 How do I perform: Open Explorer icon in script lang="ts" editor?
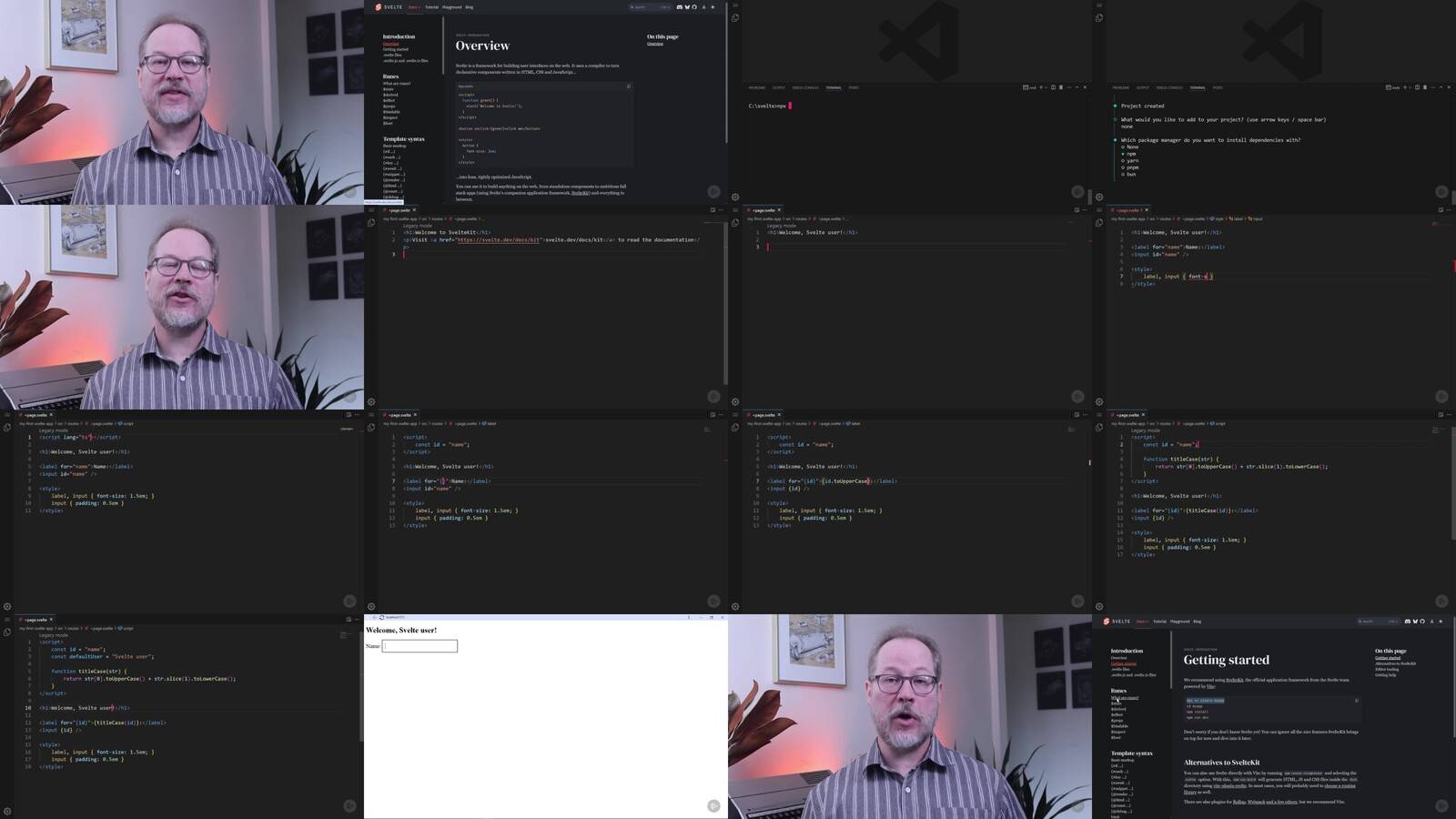coord(7,427)
